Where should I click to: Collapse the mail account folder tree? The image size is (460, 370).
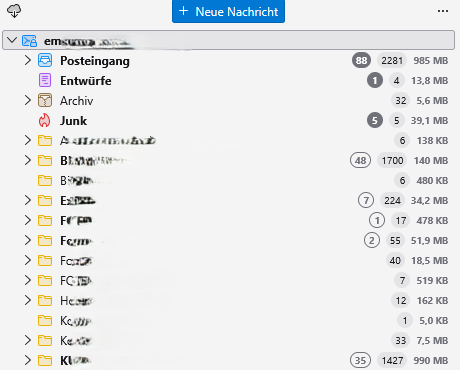click(12, 40)
